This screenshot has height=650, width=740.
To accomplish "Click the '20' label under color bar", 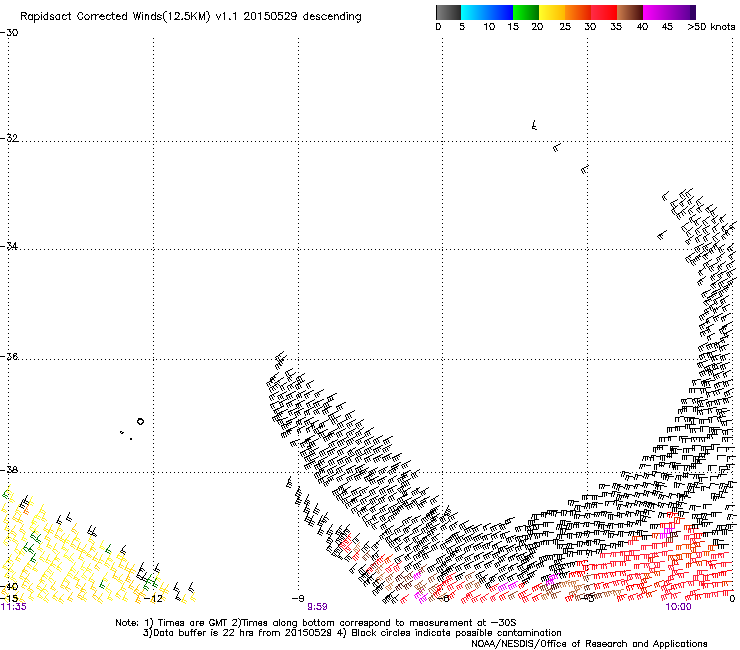I will tap(537, 27).
